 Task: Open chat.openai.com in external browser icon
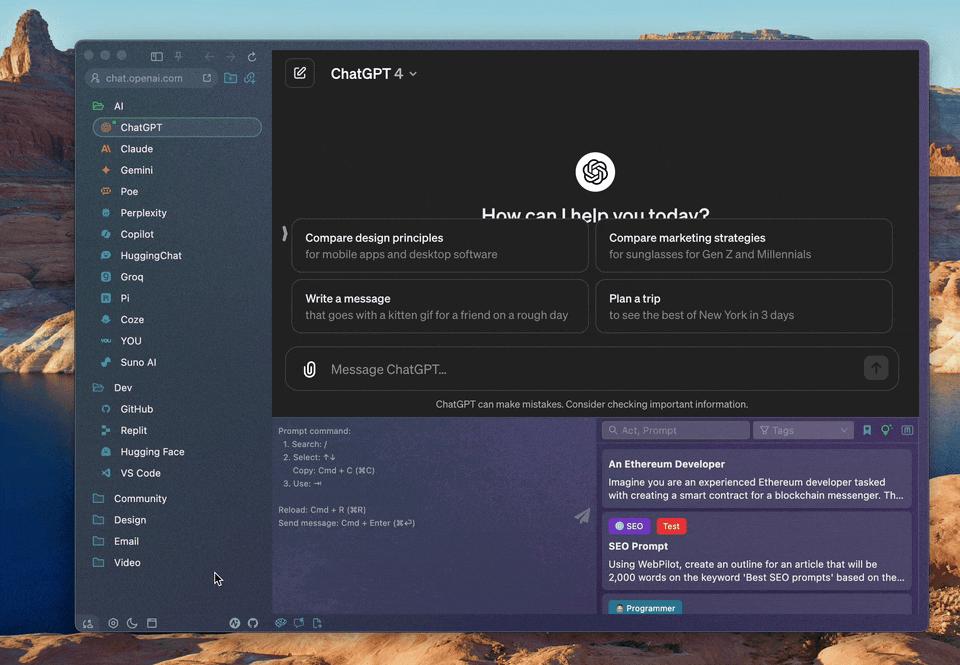(x=207, y=78)
